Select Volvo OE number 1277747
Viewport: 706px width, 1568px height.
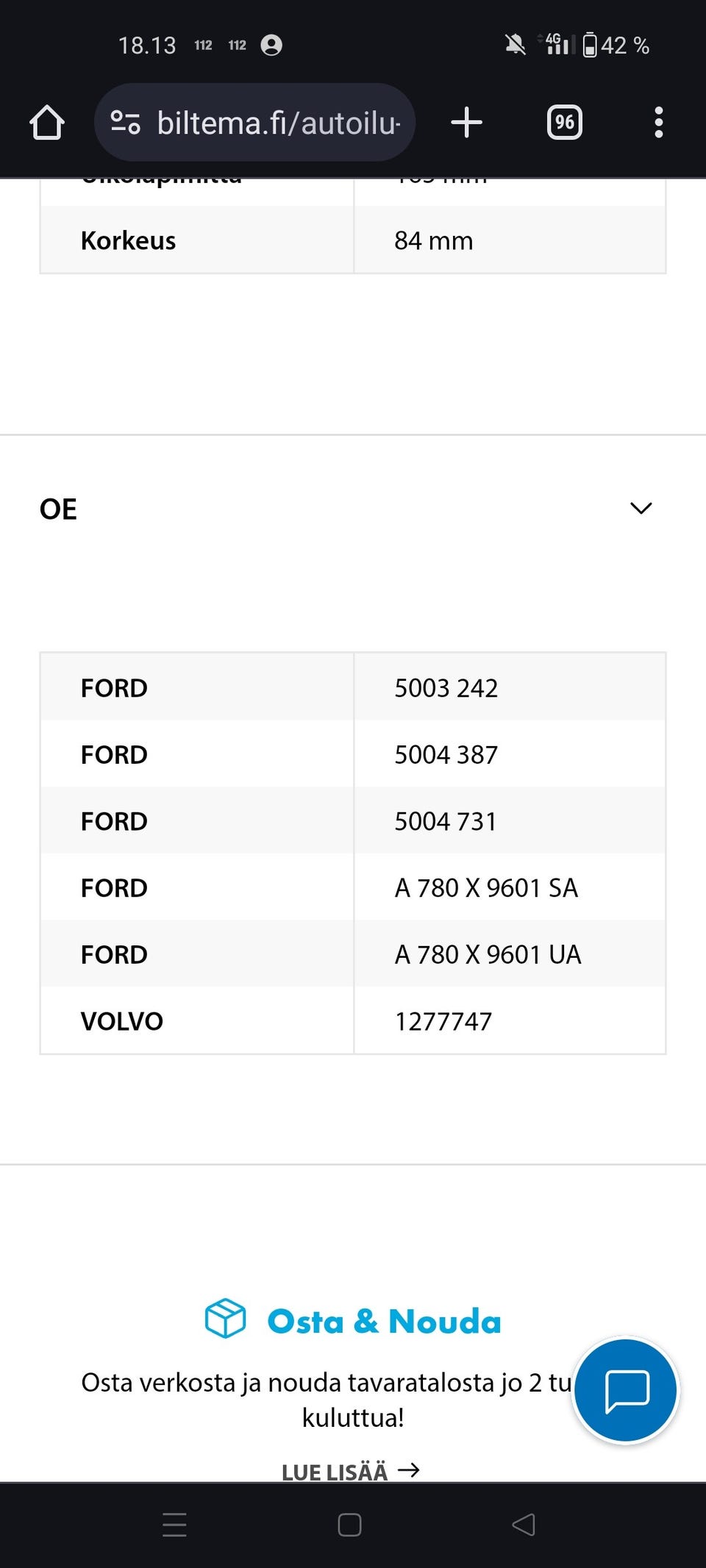tap(443, 1021)
